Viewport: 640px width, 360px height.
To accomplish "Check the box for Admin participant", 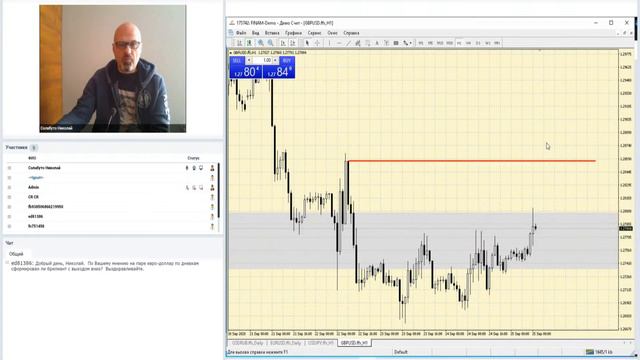I will 9,187.
